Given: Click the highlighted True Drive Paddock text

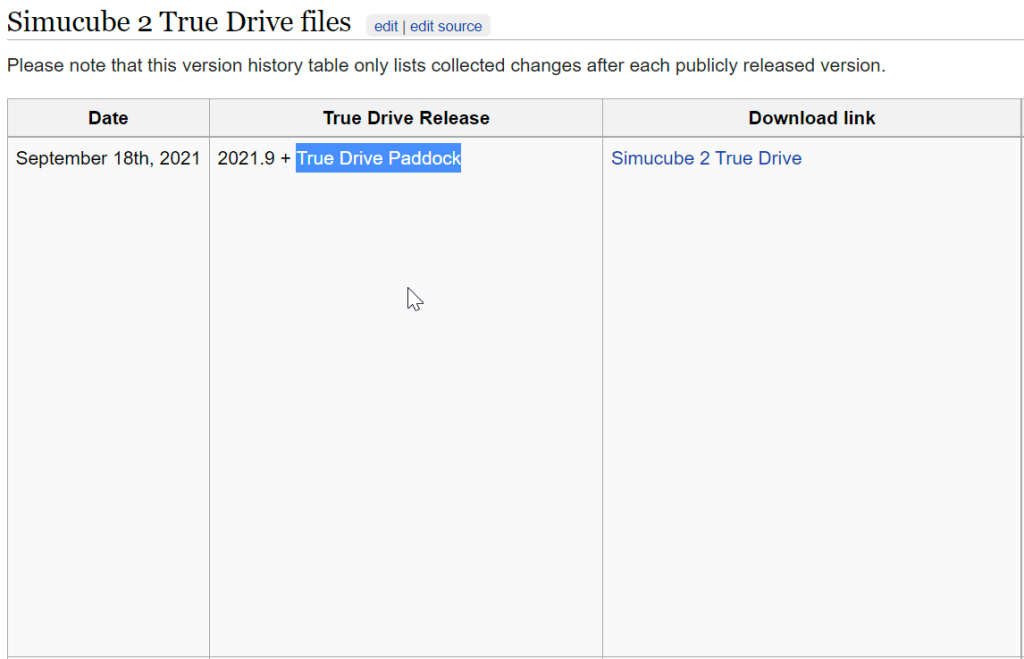Looking at the screenshot, I should (378, 159).
